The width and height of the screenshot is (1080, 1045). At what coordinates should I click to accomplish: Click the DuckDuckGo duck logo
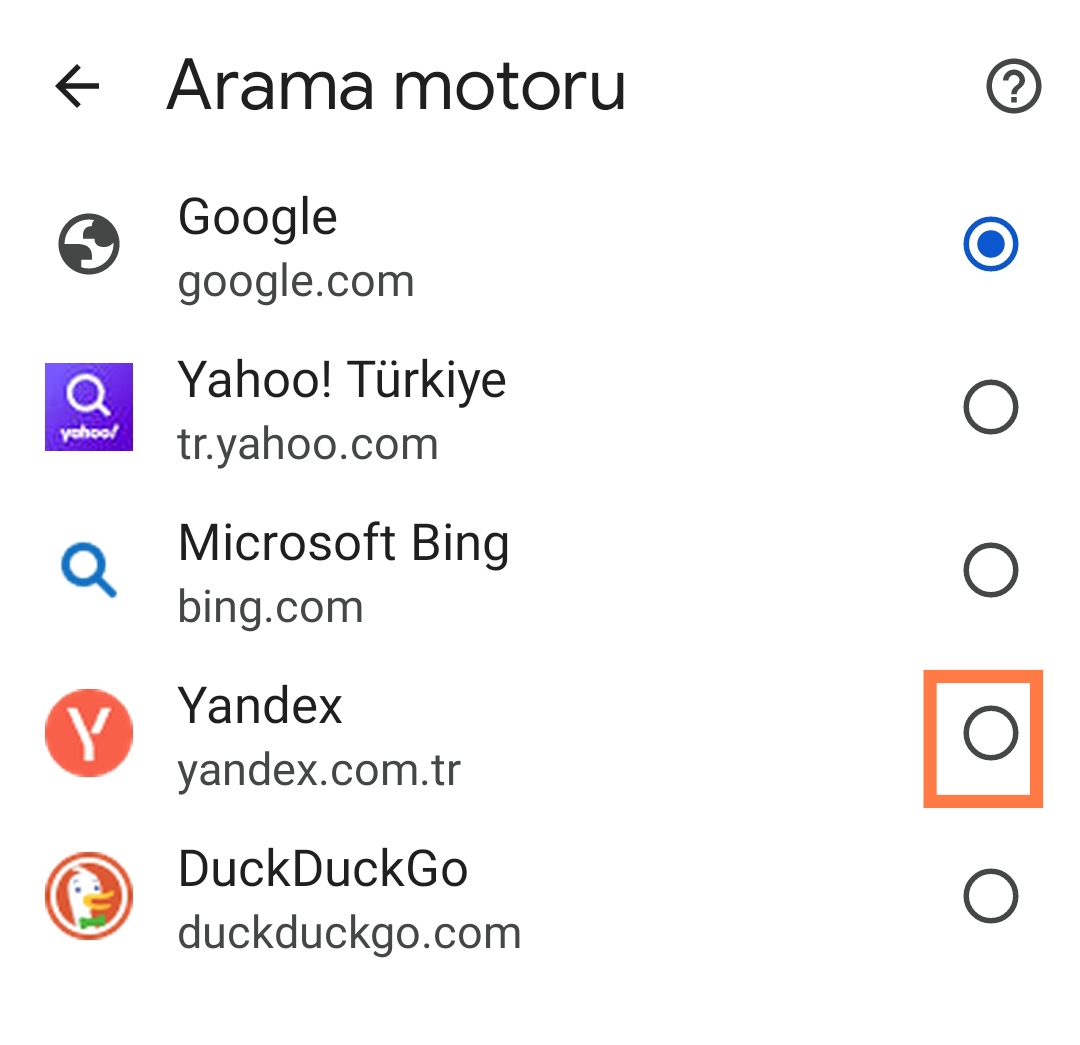pos(89,896)
